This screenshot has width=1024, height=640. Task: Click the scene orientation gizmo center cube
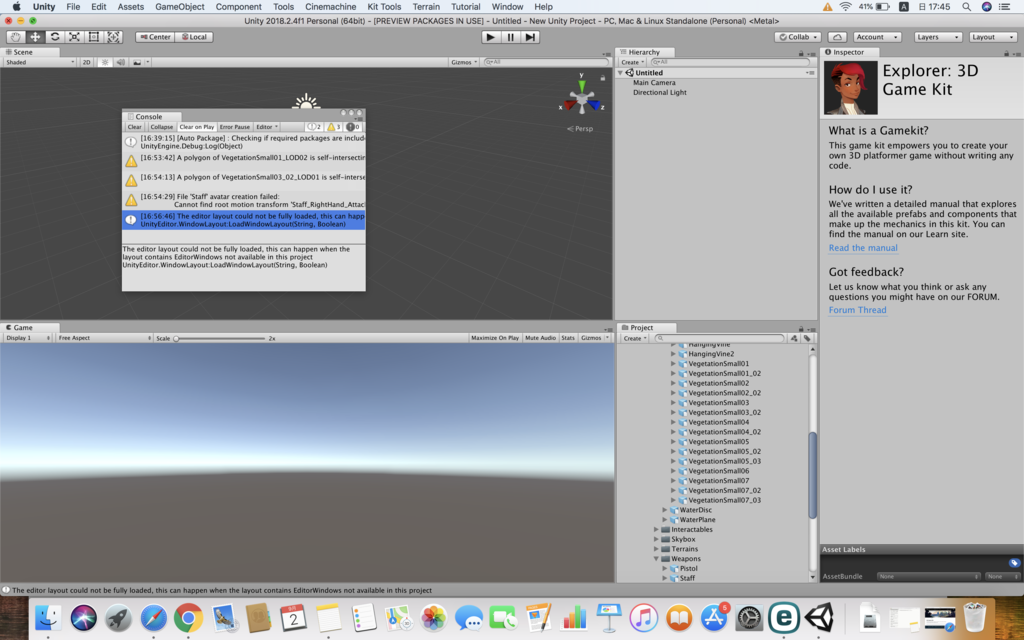coord(582,101)
